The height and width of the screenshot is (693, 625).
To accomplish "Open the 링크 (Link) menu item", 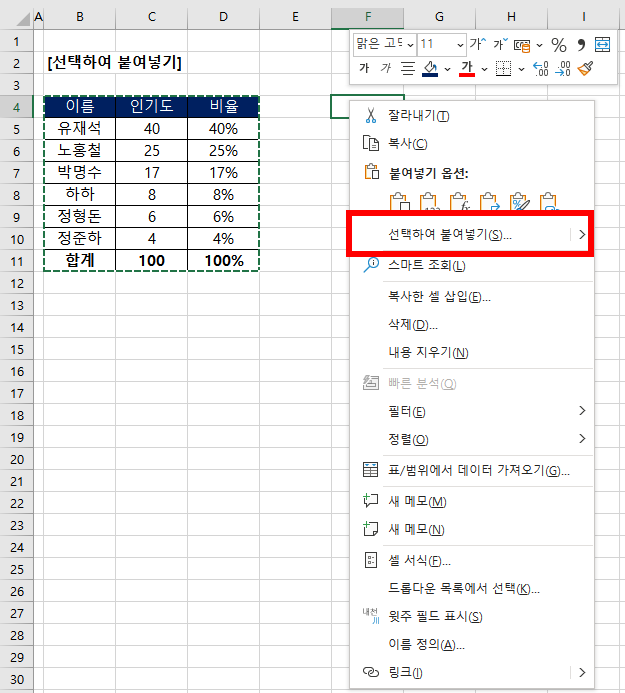I will click(x=472, y=673).
